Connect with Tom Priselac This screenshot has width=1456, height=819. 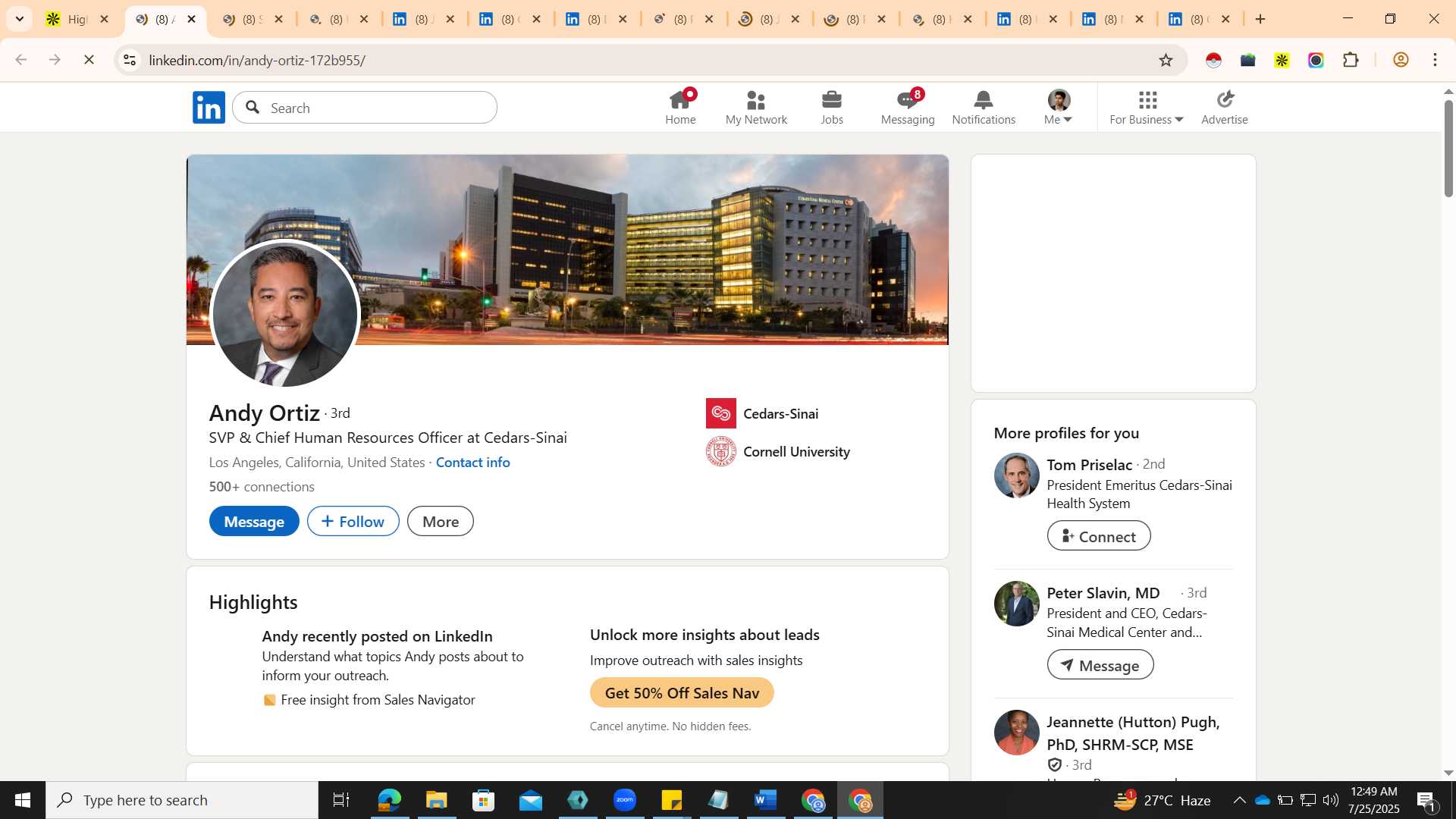coord(1099,536)
